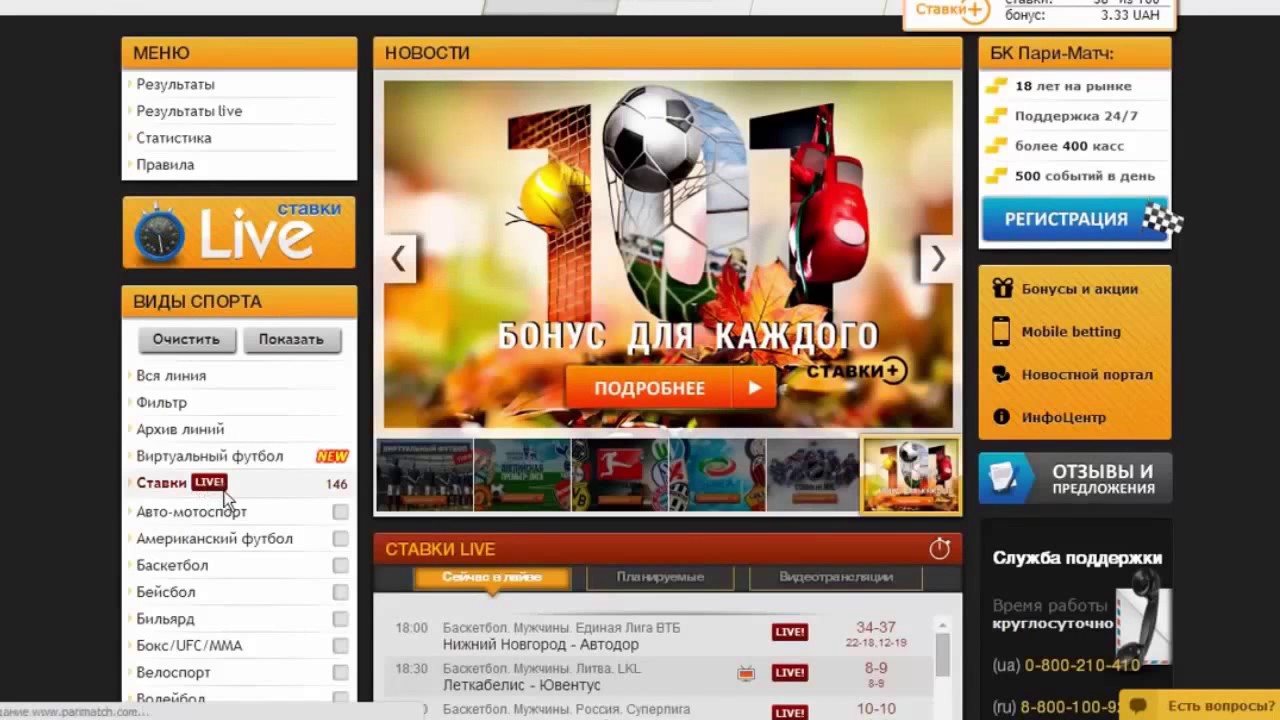Click the gift icon beside Бонусы и акции
1280x720 pixels.
coord(1001,288)
